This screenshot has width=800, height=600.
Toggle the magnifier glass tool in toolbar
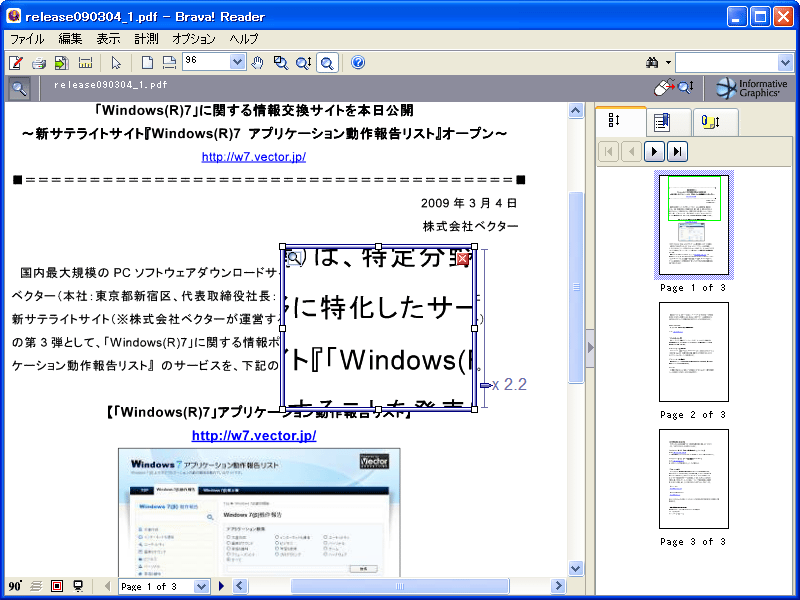click(x=327, y=63)
